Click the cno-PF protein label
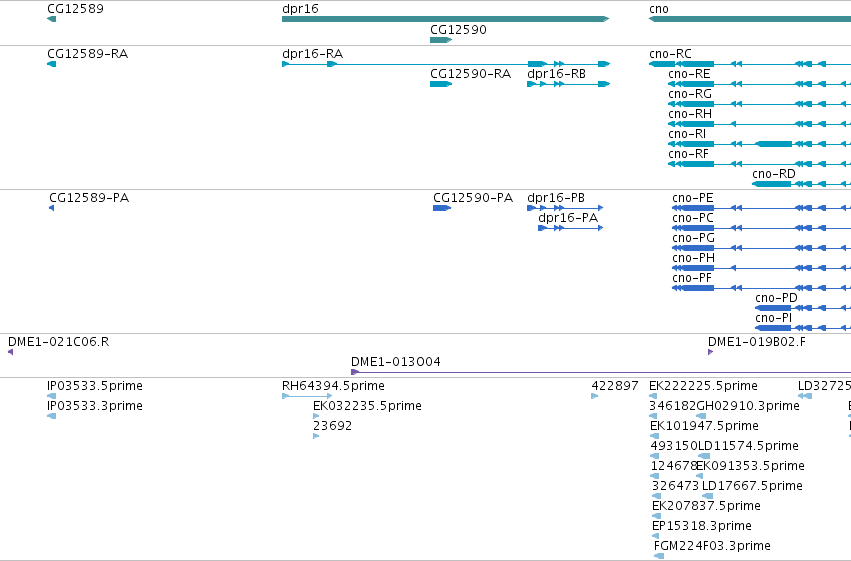This screenshot has height=561, width=851. click(x=692, y=278)
